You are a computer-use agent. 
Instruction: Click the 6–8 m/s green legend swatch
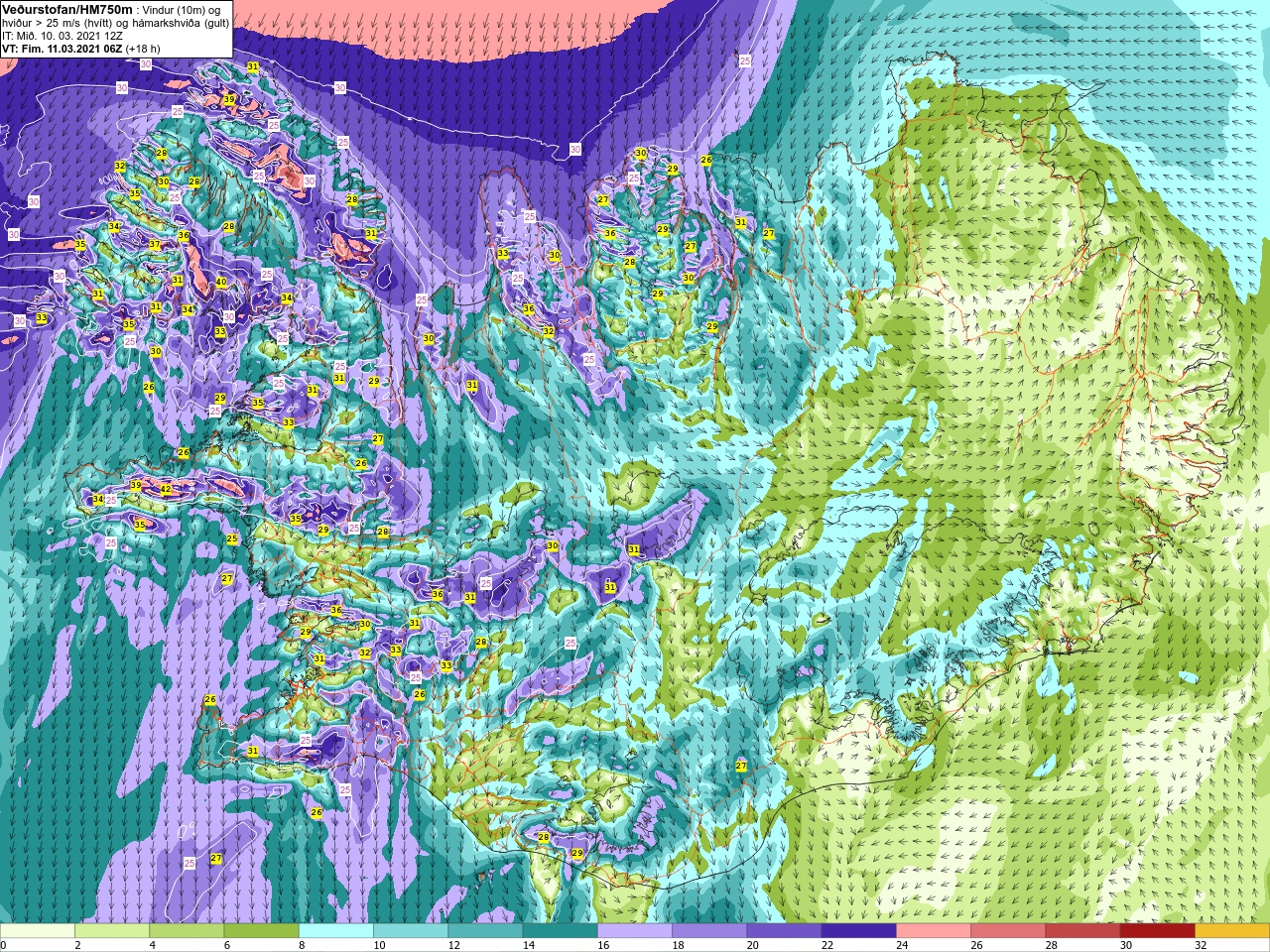[x=261, y=931]
